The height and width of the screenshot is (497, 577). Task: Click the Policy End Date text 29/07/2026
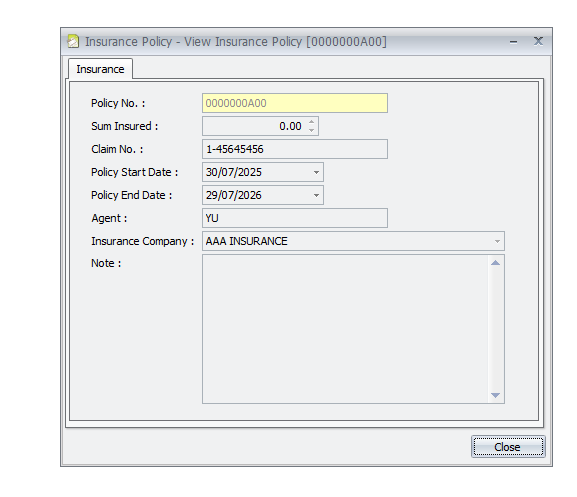(234, 195)
